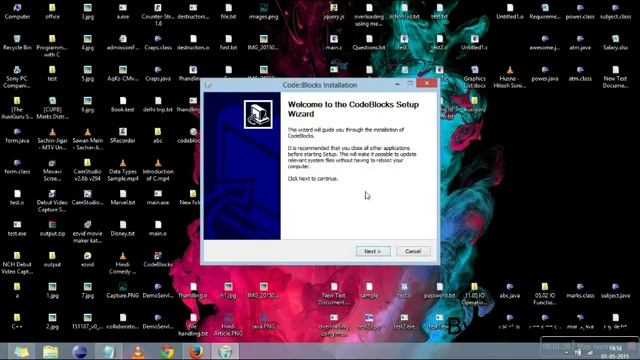Select the Capture.PNG file icon
Screen dimensions: 640x360
pyautogui.click(x=123, y=291)
